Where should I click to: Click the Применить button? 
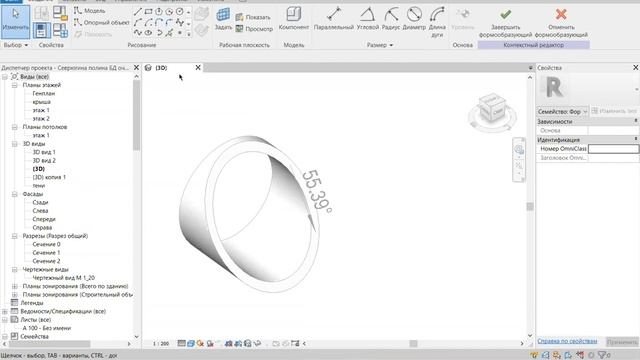622,342
